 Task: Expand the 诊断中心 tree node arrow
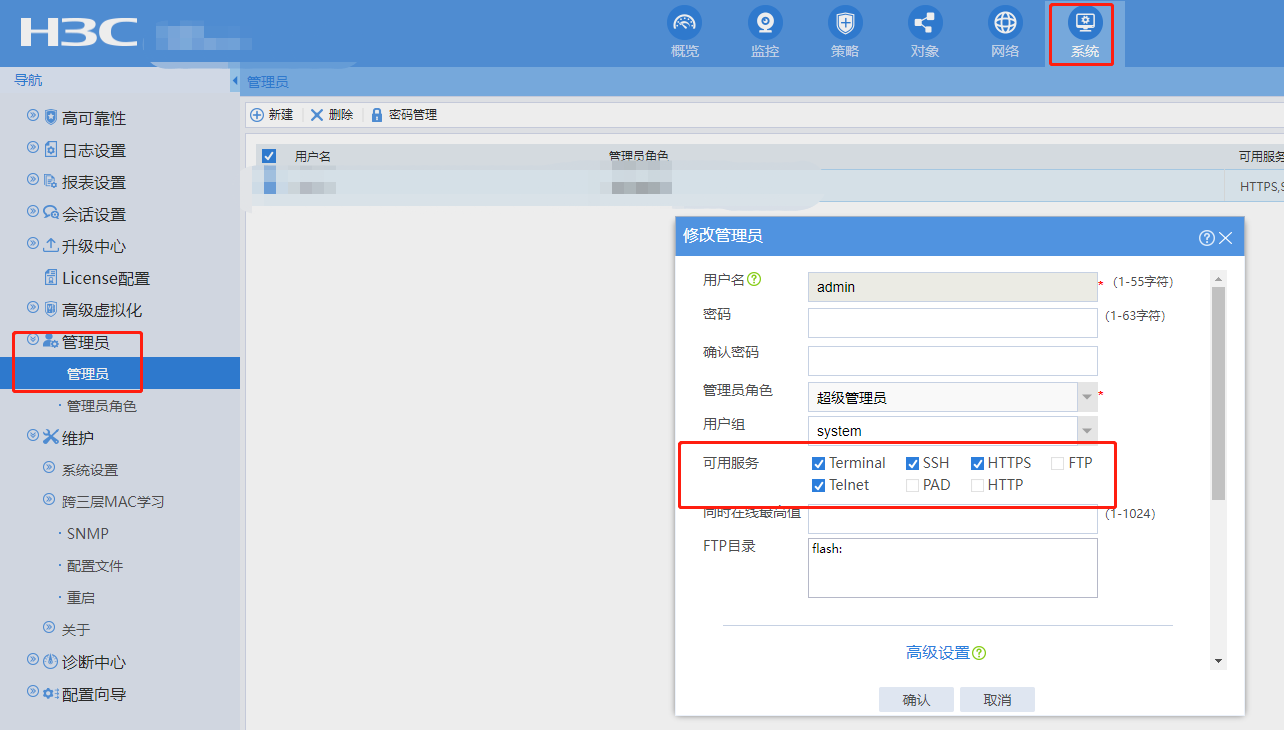(x=33, y=661)
